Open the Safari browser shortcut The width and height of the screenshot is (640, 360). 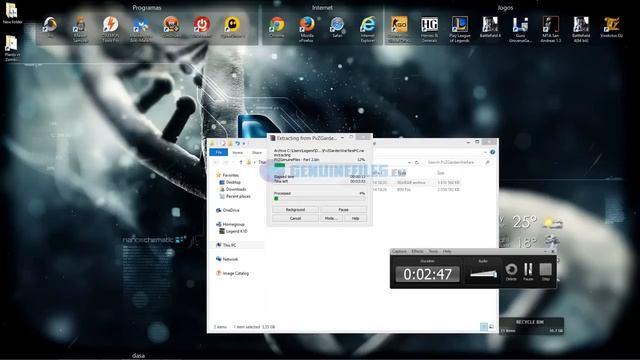tap(337, 28)
